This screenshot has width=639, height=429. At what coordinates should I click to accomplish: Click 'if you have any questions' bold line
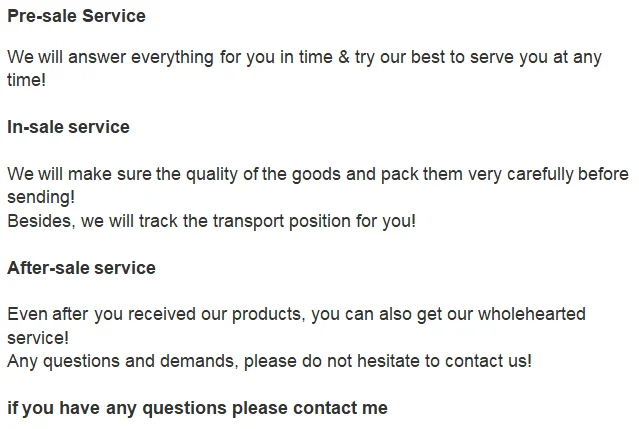coord(197,408)
